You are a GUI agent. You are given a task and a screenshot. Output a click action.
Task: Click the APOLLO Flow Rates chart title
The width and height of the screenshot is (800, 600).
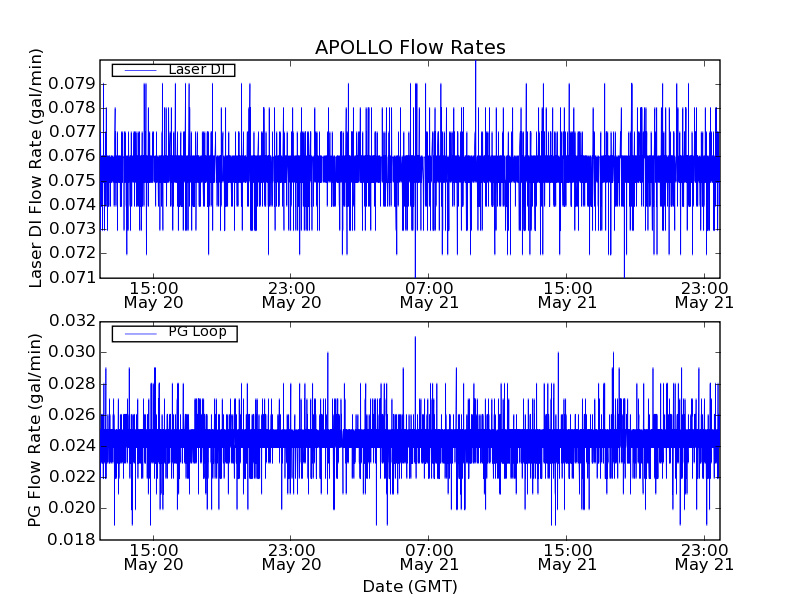pyautogui.click(x=410, y=47)
